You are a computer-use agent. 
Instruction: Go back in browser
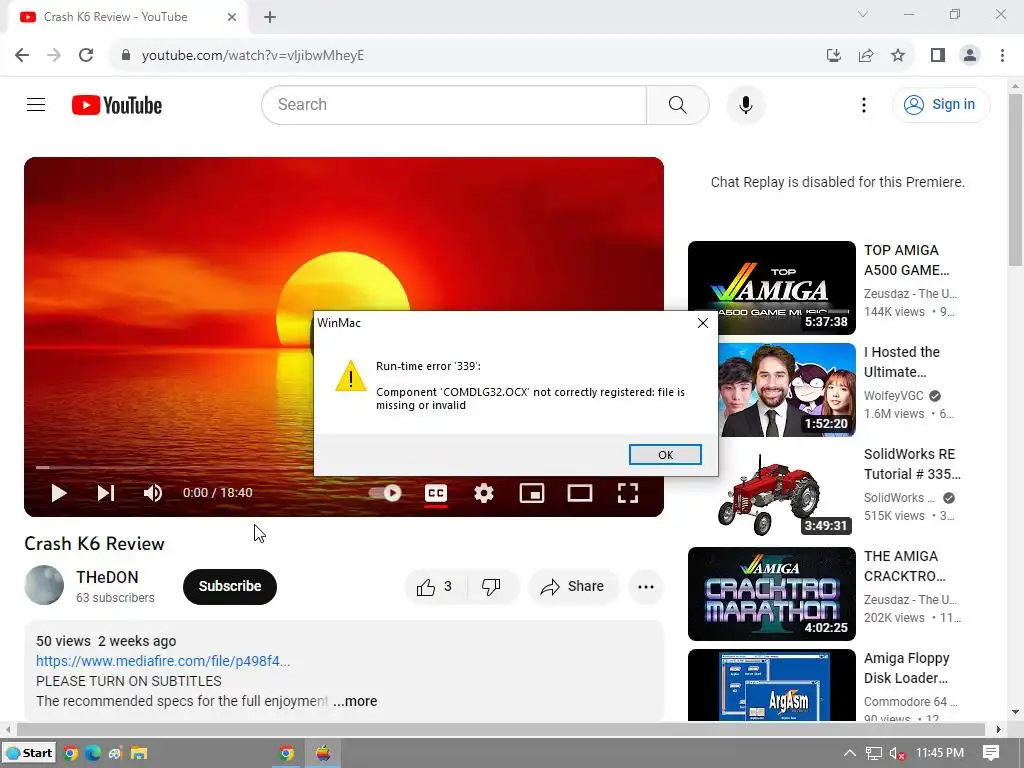[22, 55]
